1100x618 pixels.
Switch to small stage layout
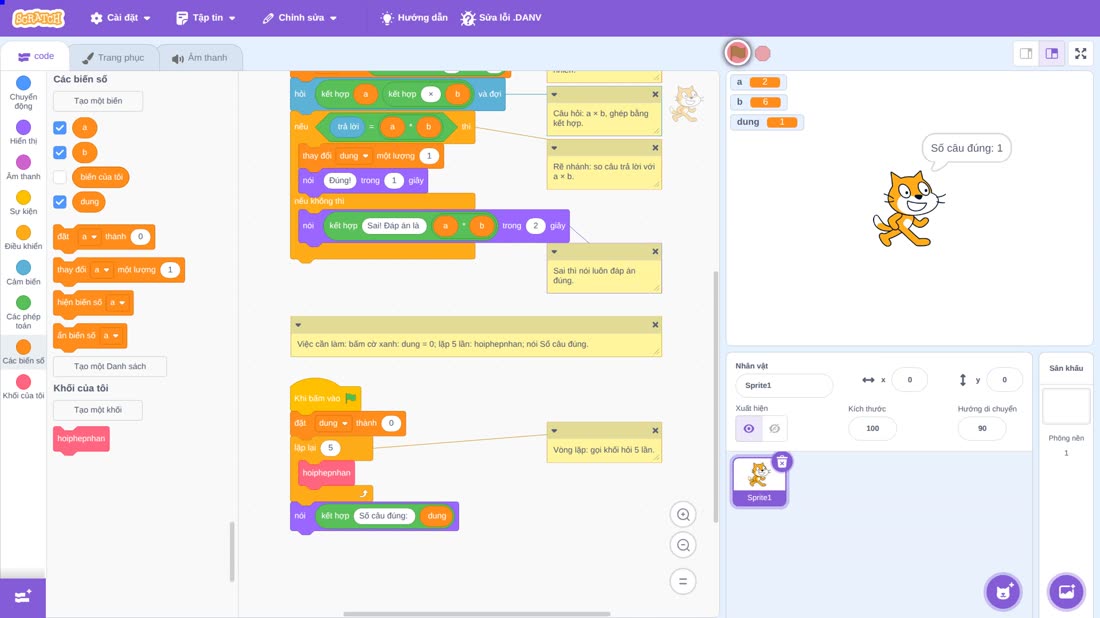(x=1026, y=53)
